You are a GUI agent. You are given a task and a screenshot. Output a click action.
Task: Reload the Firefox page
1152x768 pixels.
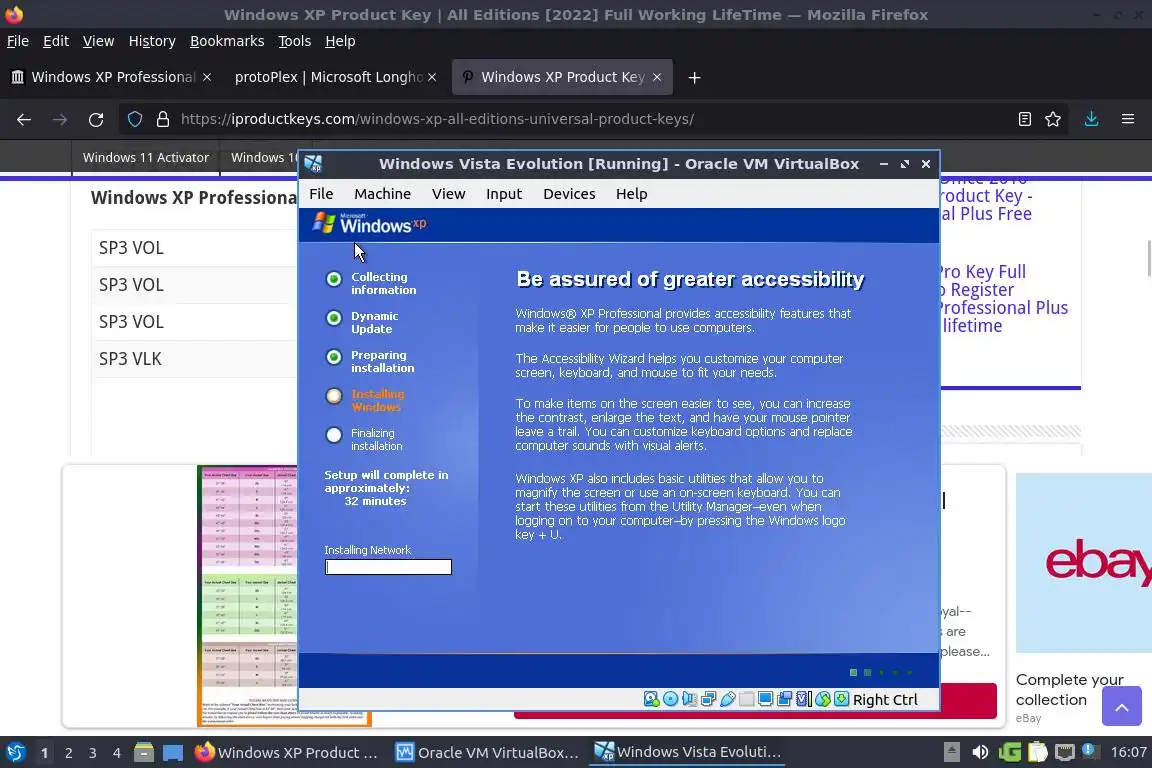96,119
